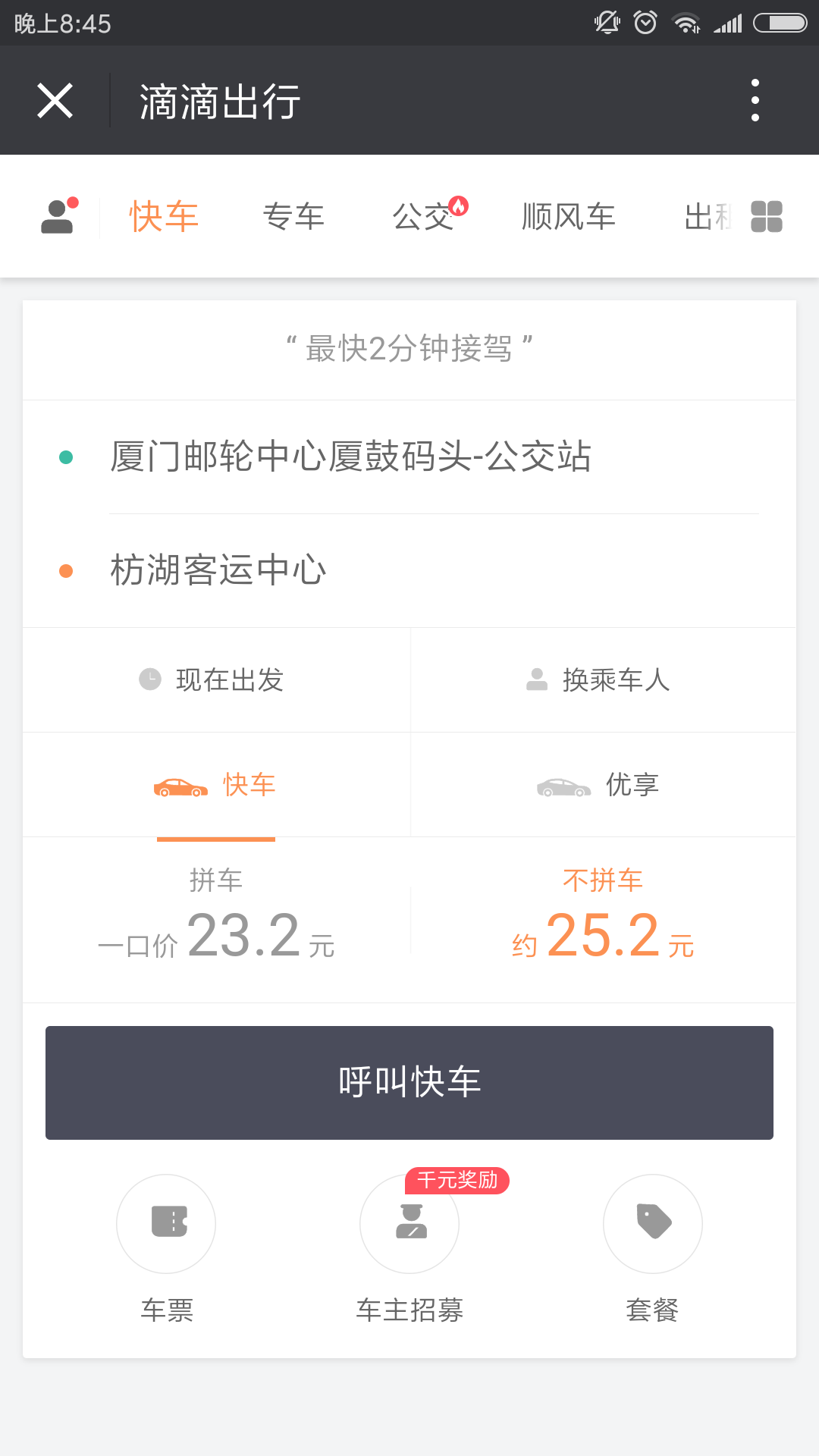Tap the 千元奖励 red badge
819x1456 pixels.
pos(457,1180)
